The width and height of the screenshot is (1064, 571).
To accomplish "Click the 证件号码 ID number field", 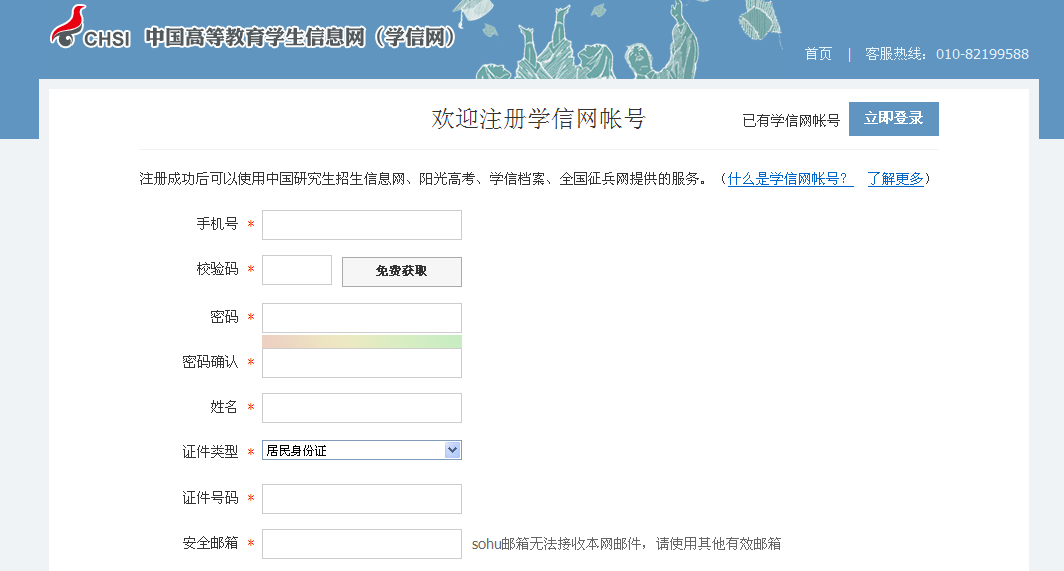I will (361, 499).
